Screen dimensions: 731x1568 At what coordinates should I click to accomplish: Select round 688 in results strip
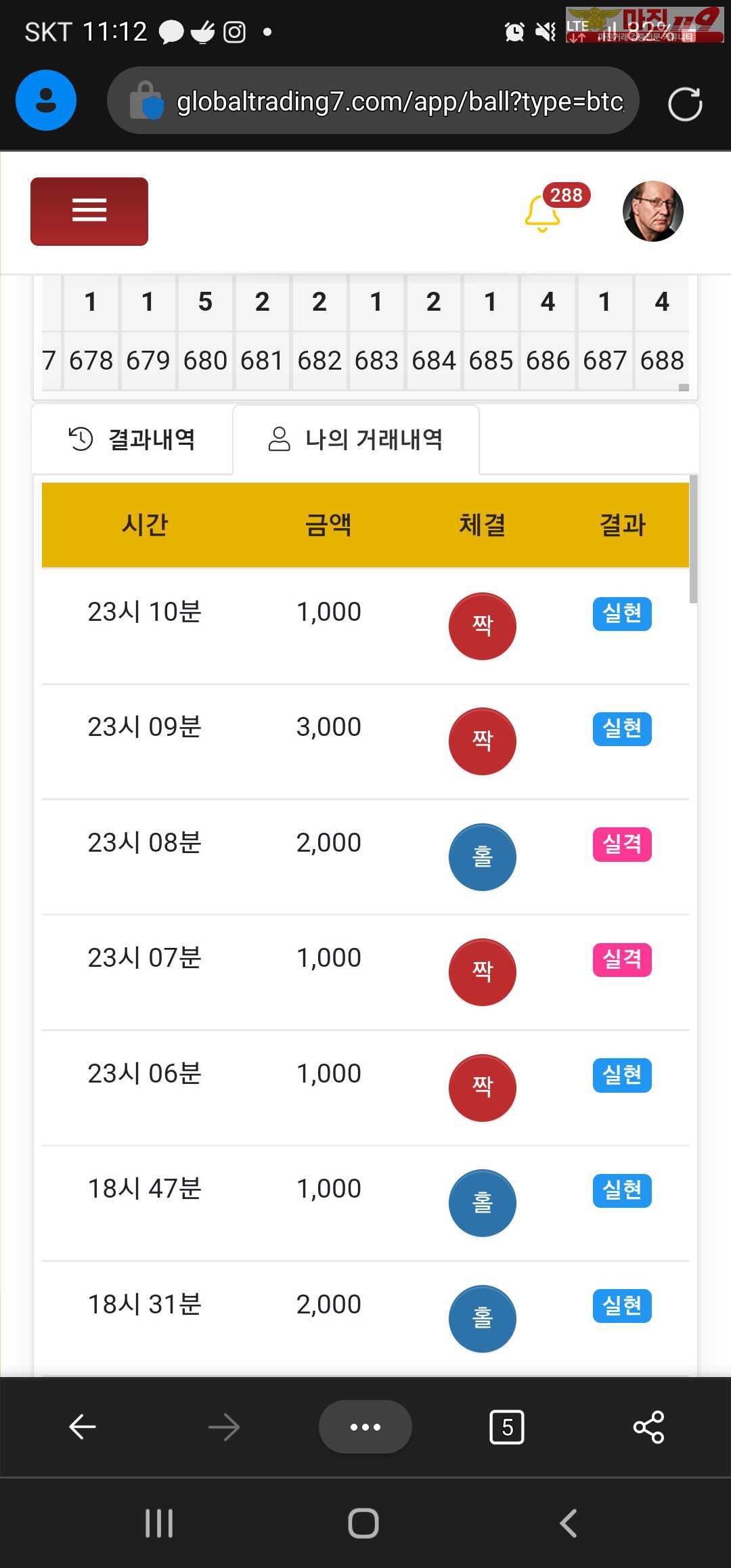pyautogui.click(x=661, y=361)
